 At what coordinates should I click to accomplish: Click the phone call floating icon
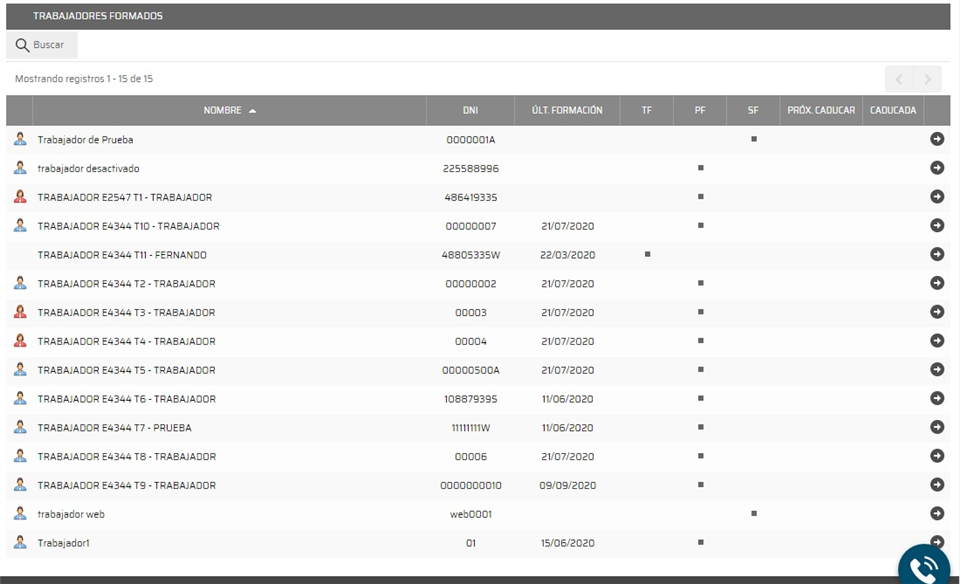coord(922,566)
